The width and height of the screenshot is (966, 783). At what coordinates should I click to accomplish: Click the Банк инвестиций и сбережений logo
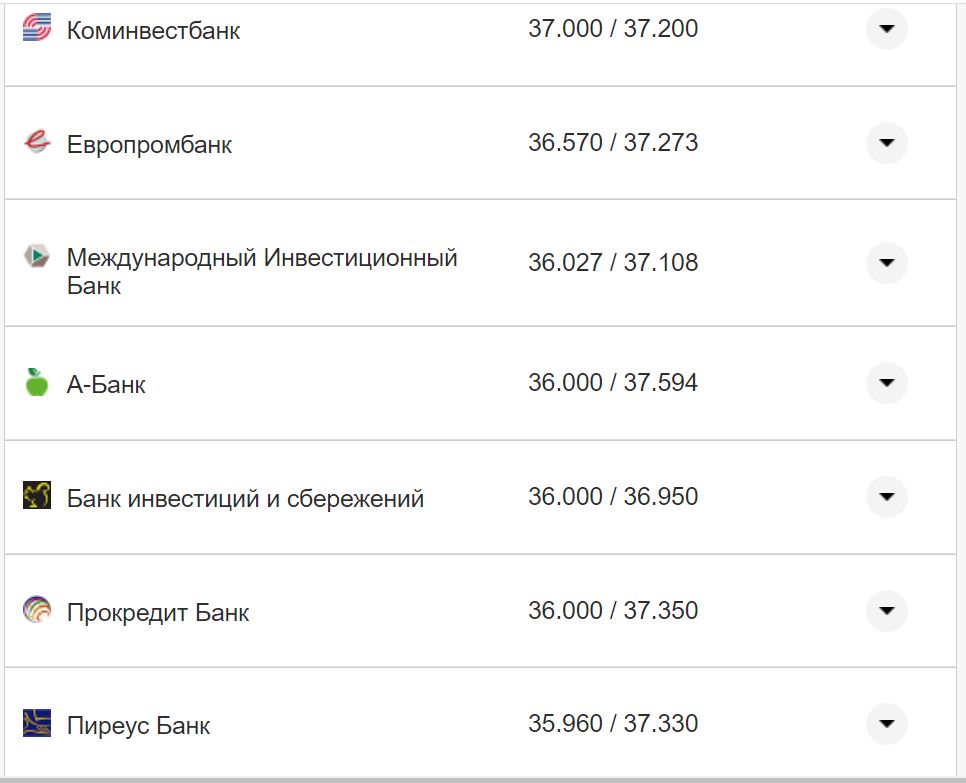[36, 496]
